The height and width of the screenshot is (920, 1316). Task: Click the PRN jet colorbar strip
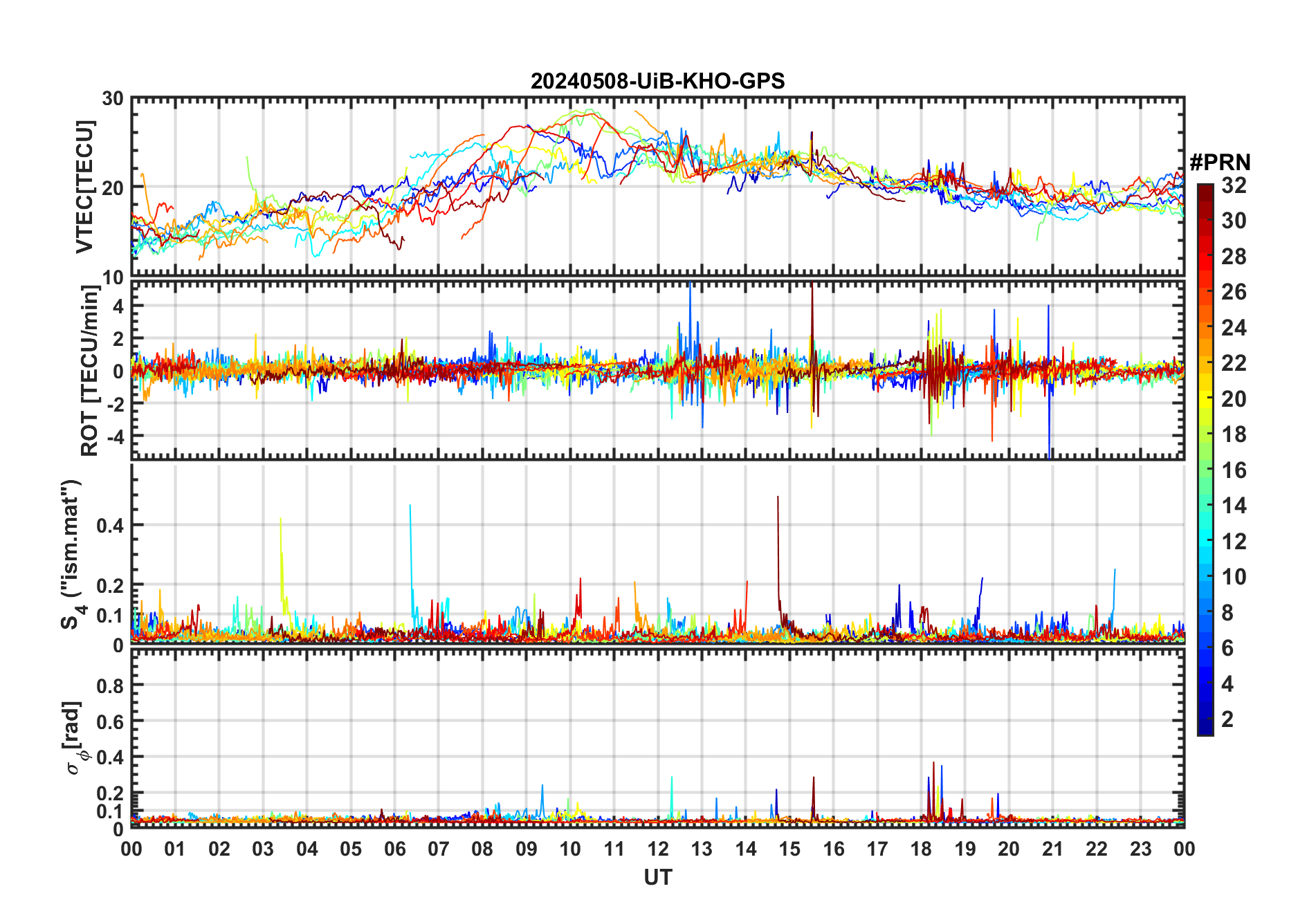pyautogui.click(x=1205, y=459)
